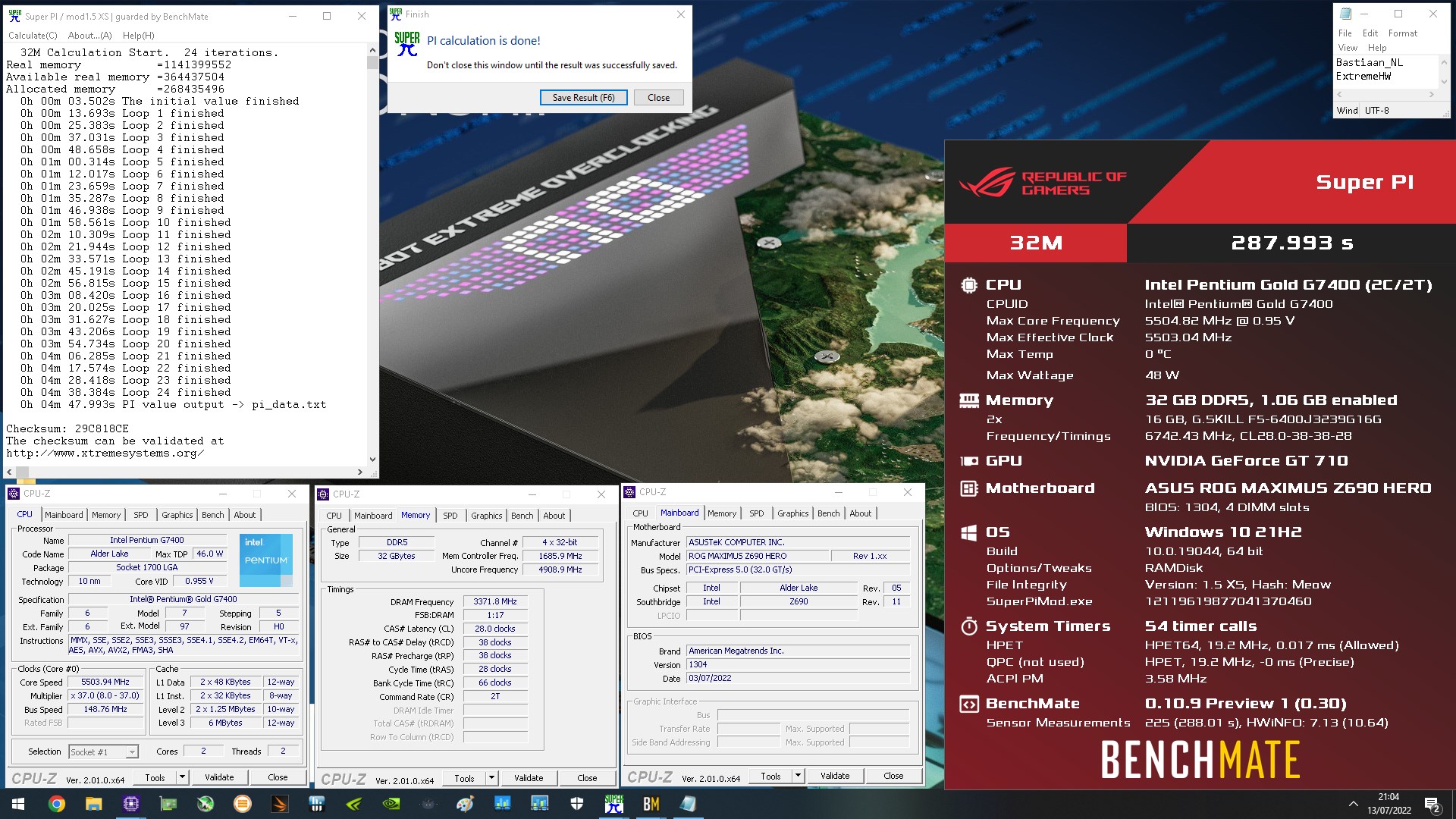Select CPU tab in left CPU-Z window
The width and height of the screenshot is (1456, 819).
click(x=24, y=514)
